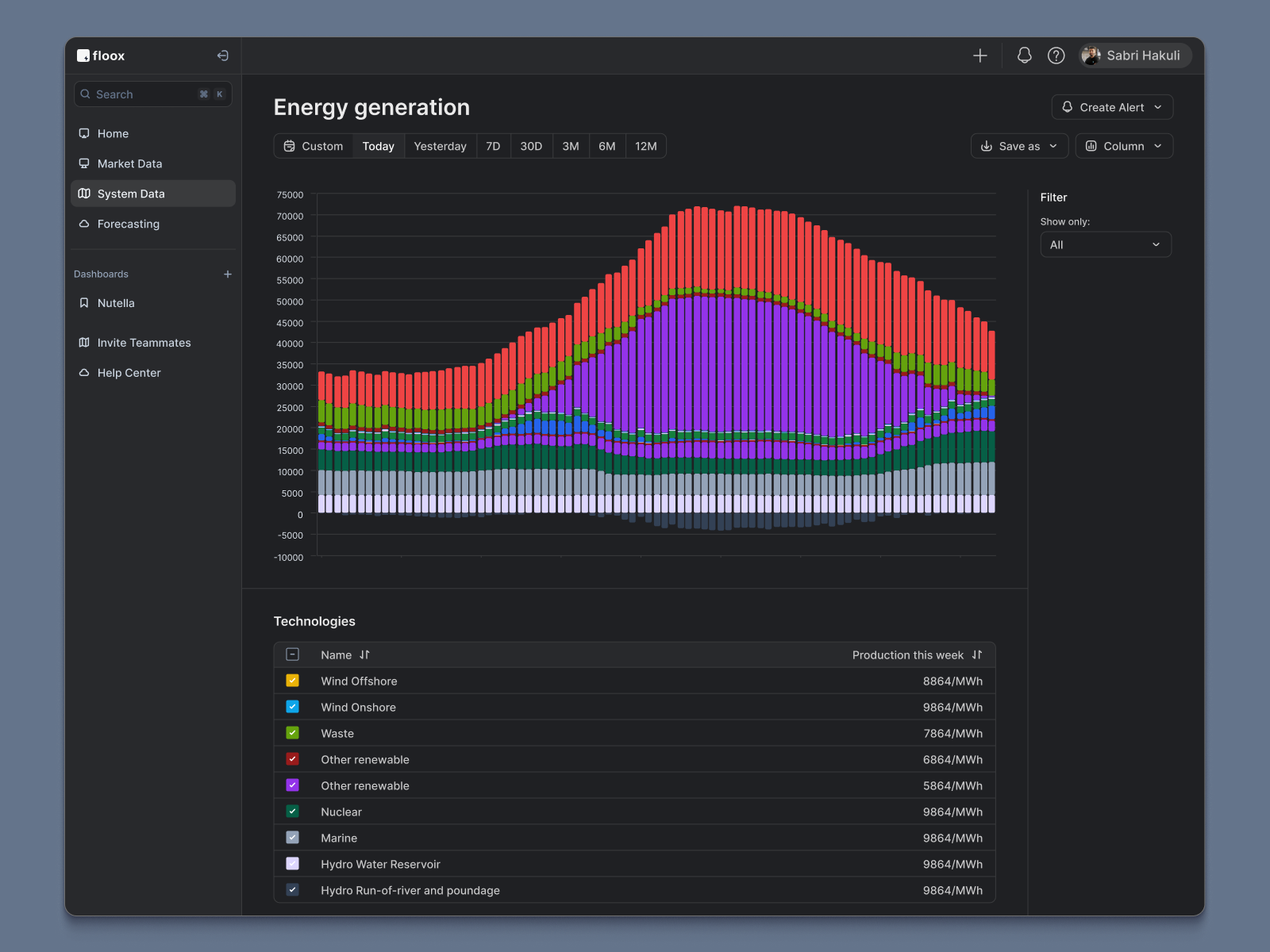The width and height of the screenshot is (1270, 952).
Task: Select the 30D time range tab
Action: coord(531,146)
